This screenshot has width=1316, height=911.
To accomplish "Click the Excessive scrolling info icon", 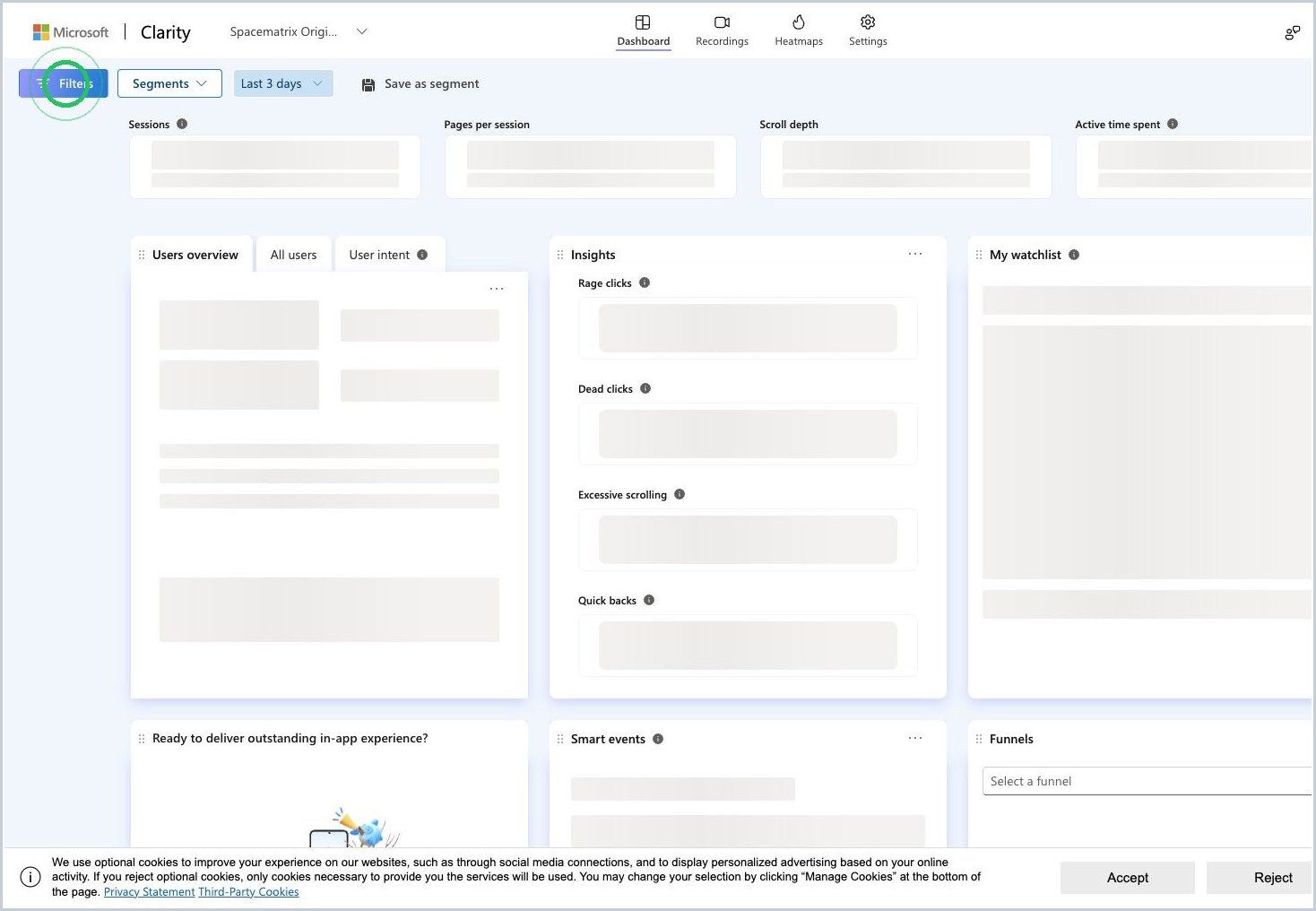I will 680,494.
